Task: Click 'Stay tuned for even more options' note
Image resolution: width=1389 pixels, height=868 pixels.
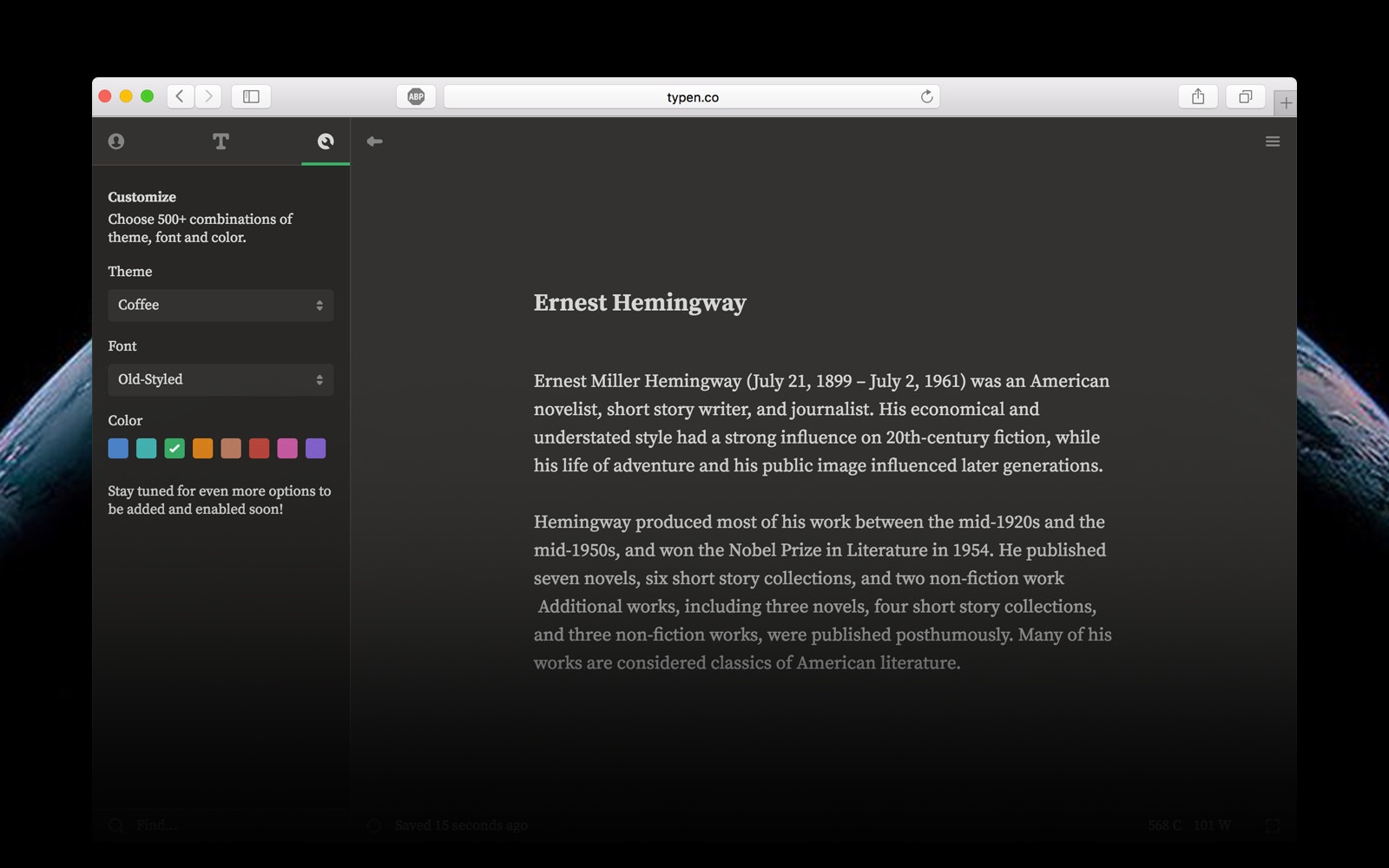Action: pos(220,500)
